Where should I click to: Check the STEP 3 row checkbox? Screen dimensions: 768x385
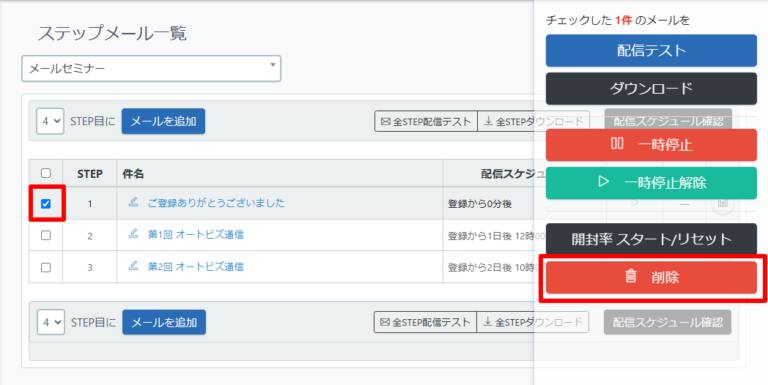coord(46,267)
